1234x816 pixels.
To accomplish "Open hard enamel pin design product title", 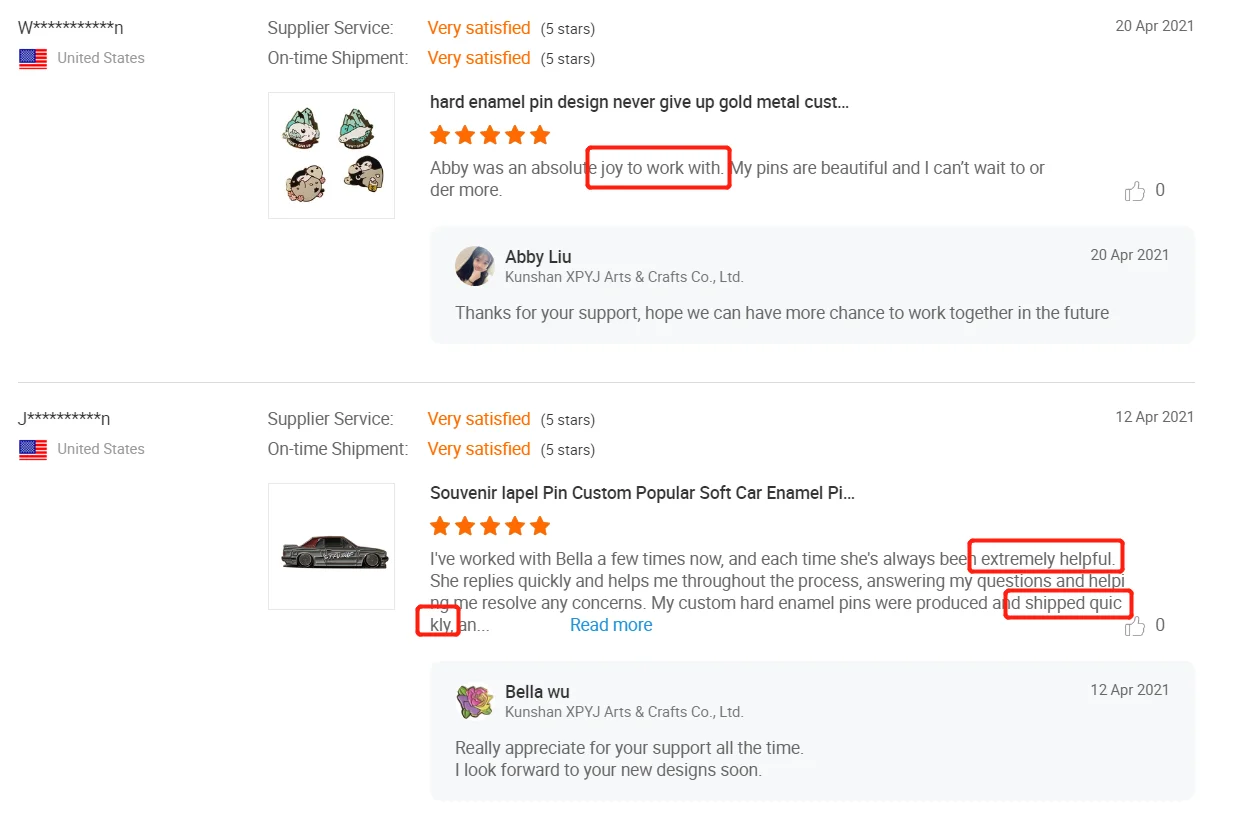I will [x=639, y=102].
